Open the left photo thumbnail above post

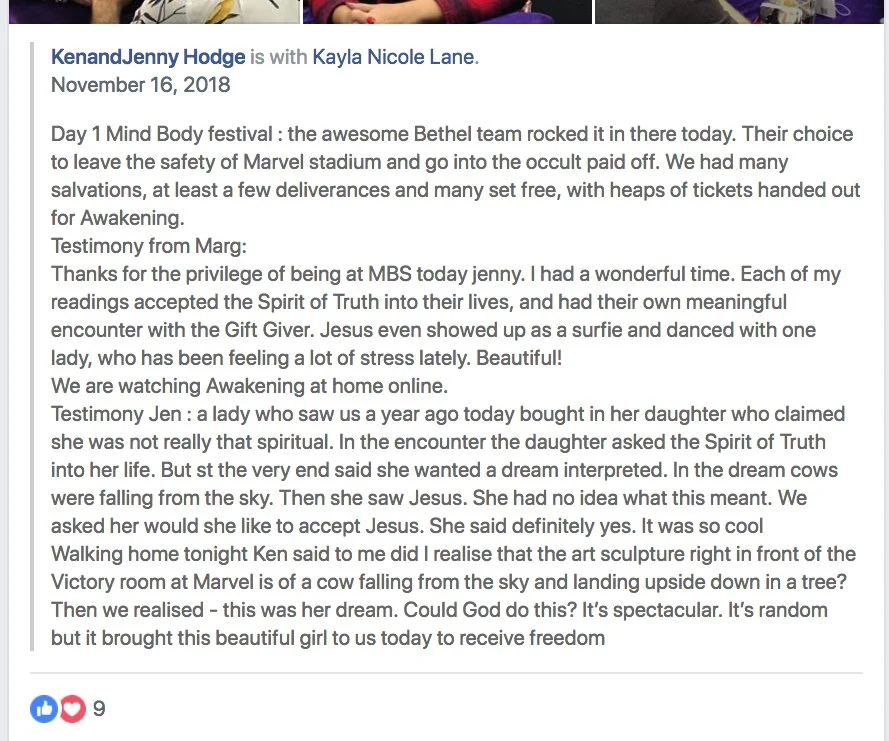coord(150,11)
